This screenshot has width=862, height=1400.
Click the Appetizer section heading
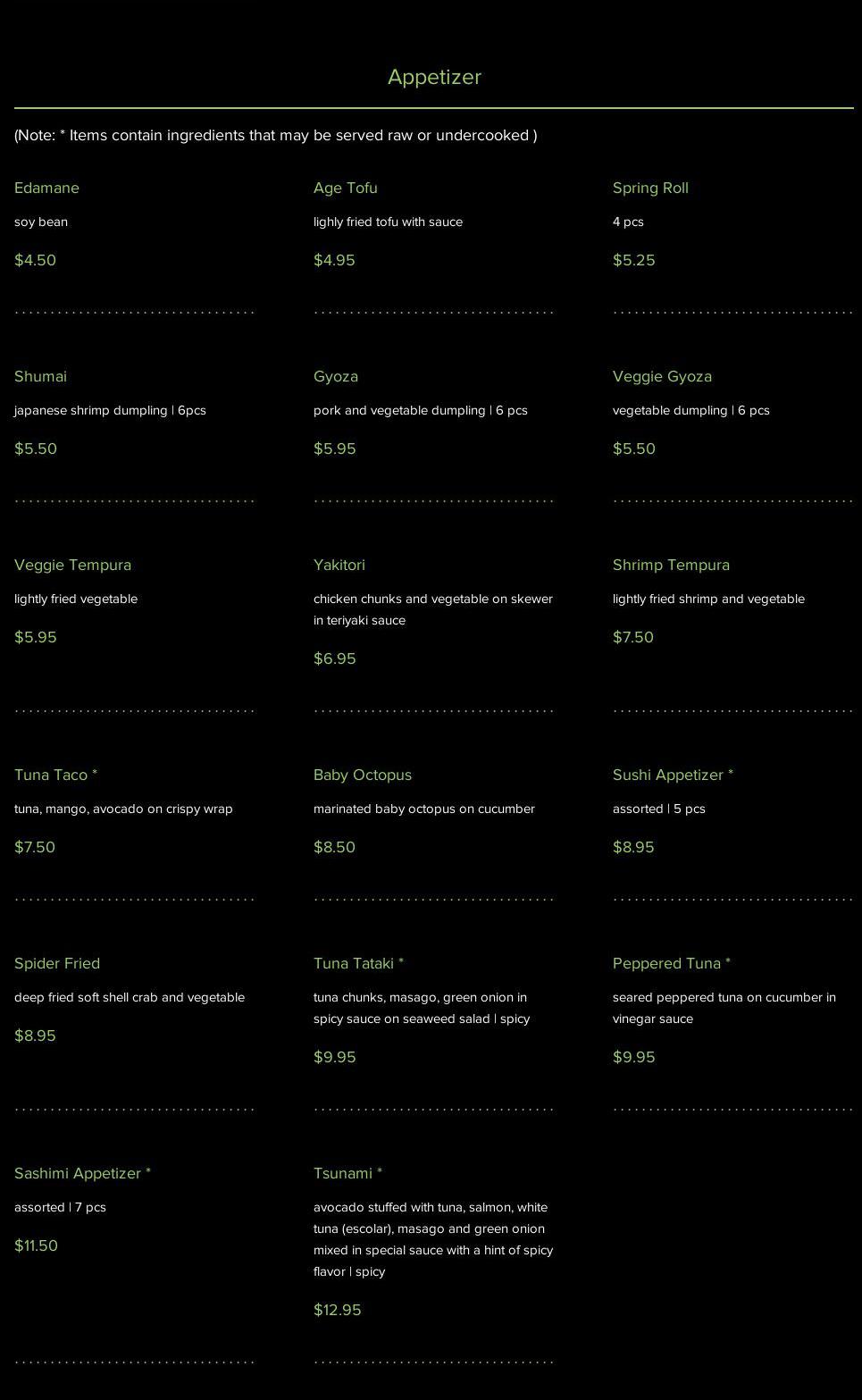[x=434, y=77]
